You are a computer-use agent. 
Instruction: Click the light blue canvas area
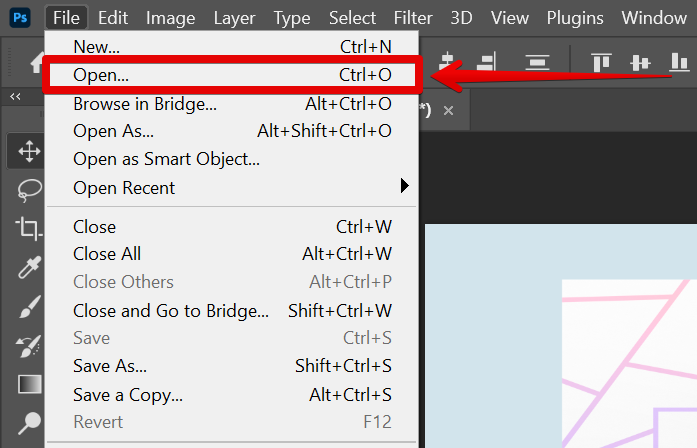pyautogui.click(x=490, y=300)
